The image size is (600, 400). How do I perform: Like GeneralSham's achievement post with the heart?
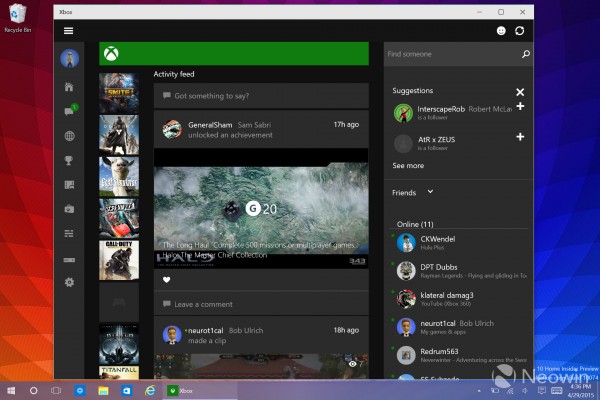click(166, 280)
